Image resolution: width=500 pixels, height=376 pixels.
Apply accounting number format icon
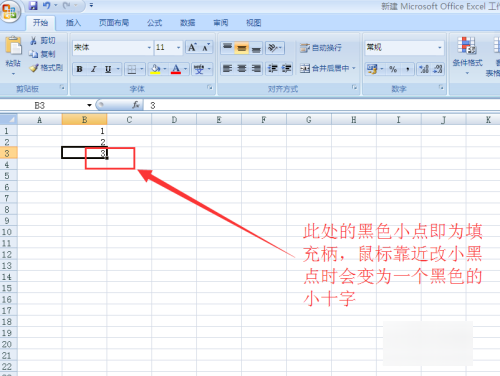click(x=372, y=69)
